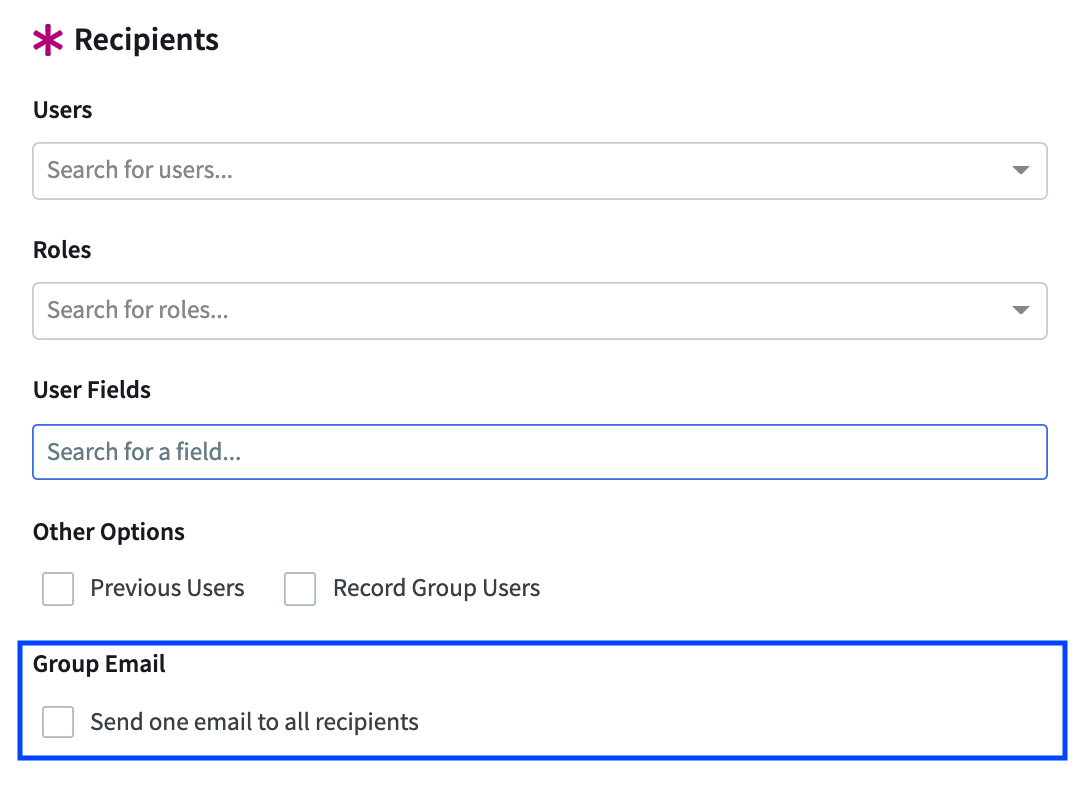Select the User Fields search box
The width and height of the screenshot is (1082, 788).
point(540,452)
